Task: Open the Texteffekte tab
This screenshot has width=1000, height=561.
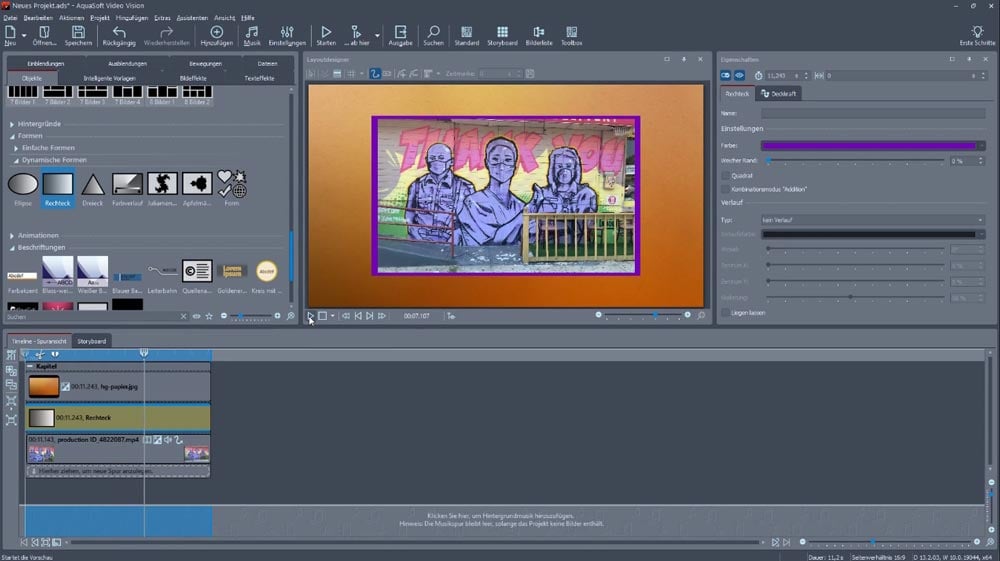Action: (x=259, y=77)
